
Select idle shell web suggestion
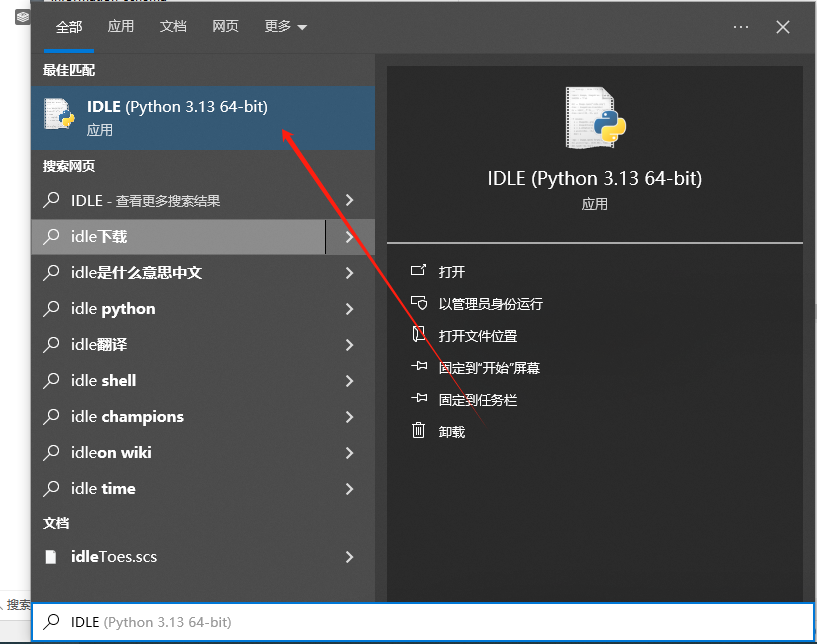pyautogui.click(x=178, y=380)
